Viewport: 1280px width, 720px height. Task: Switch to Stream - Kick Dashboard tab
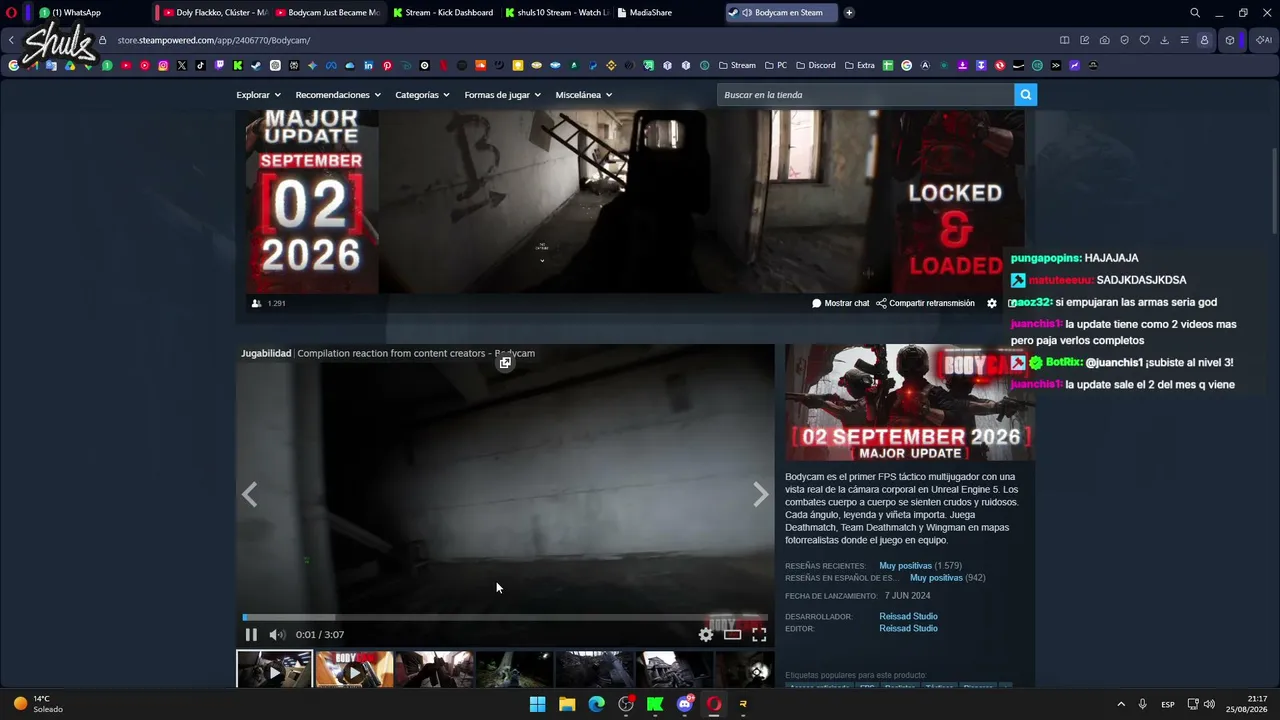443,13
